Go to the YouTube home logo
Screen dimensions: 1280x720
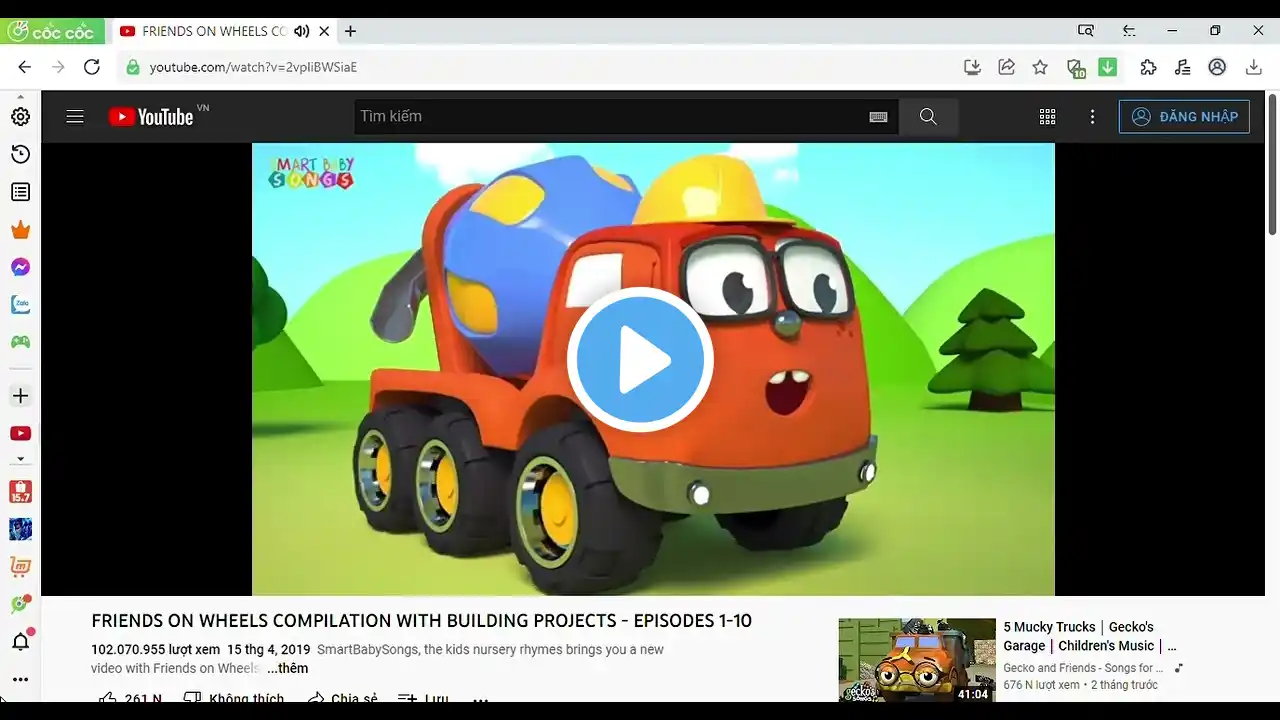(152, 117)
